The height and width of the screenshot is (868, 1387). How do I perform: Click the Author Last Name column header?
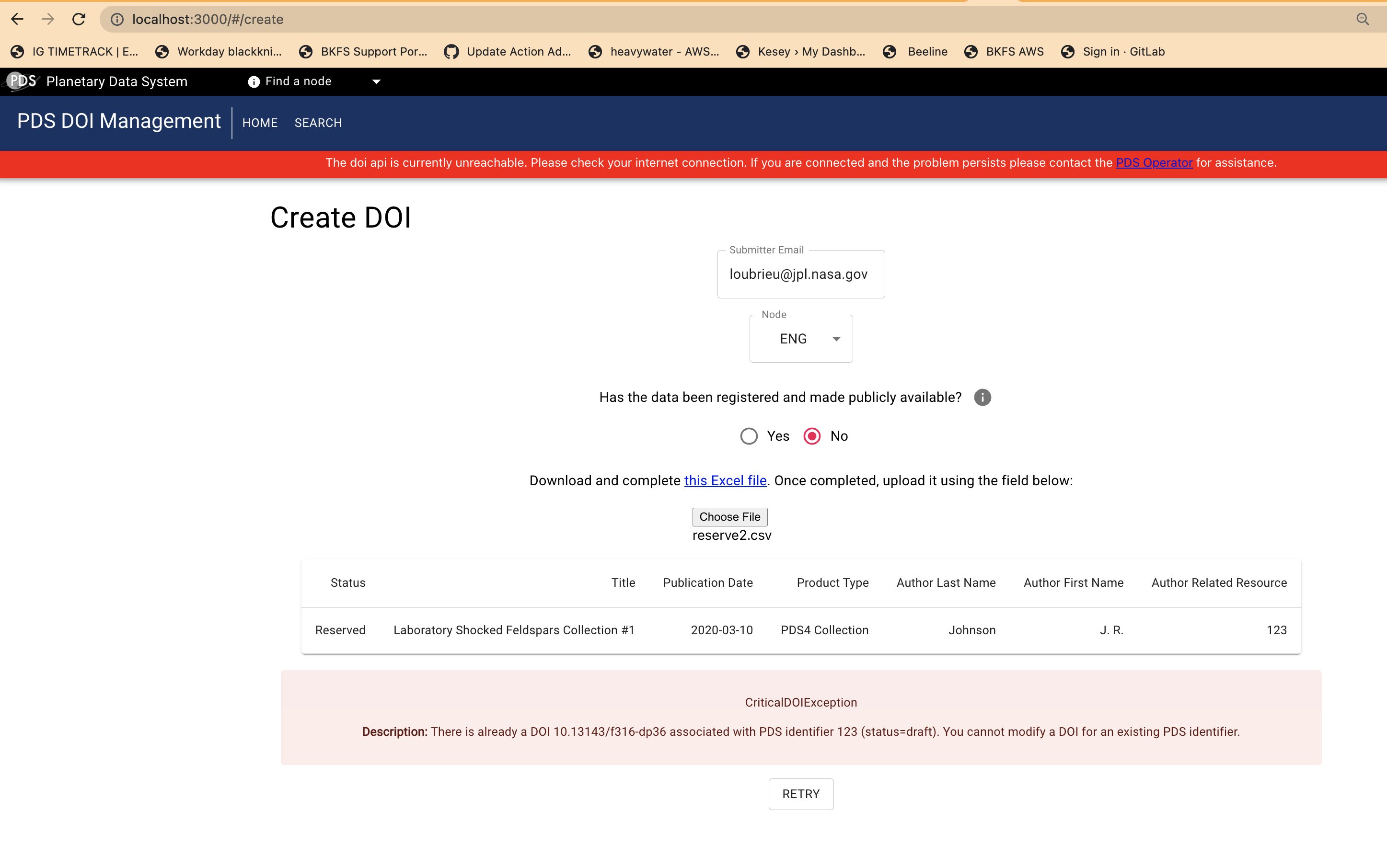click(x=946, y=582)
